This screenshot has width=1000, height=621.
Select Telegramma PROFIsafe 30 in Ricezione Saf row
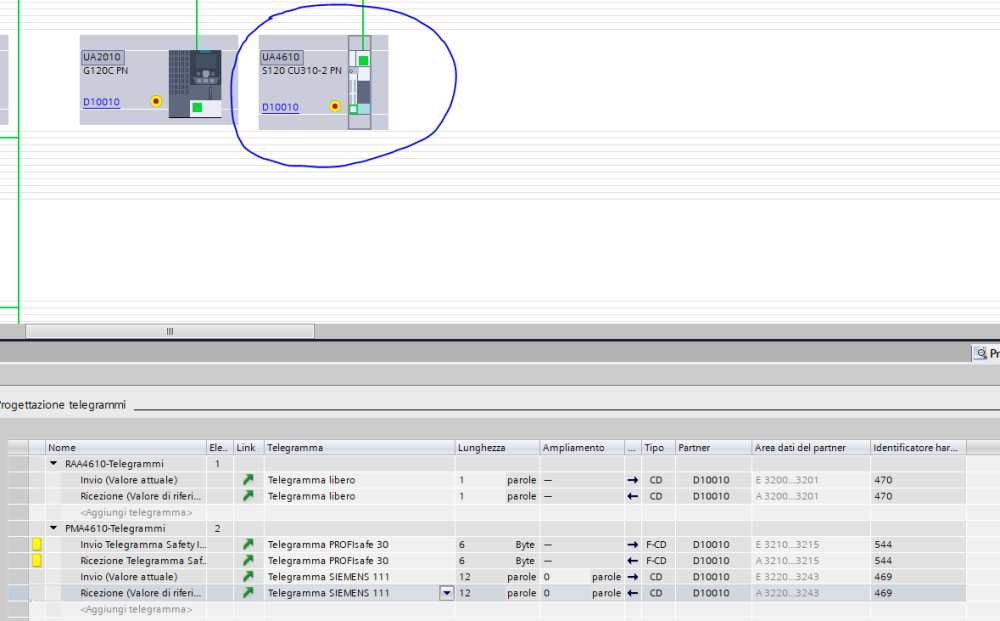tap(328, 560)
